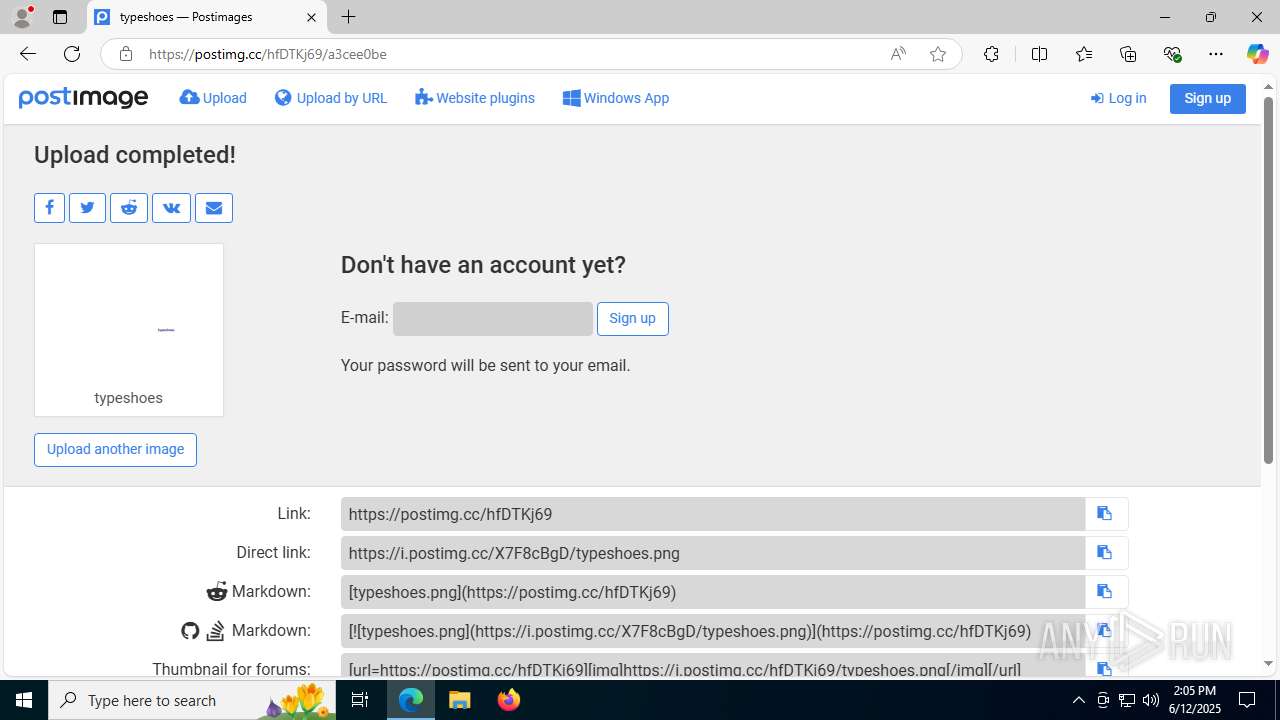Share upload on Facebook
1280x720 pixels.
point(49,208)
